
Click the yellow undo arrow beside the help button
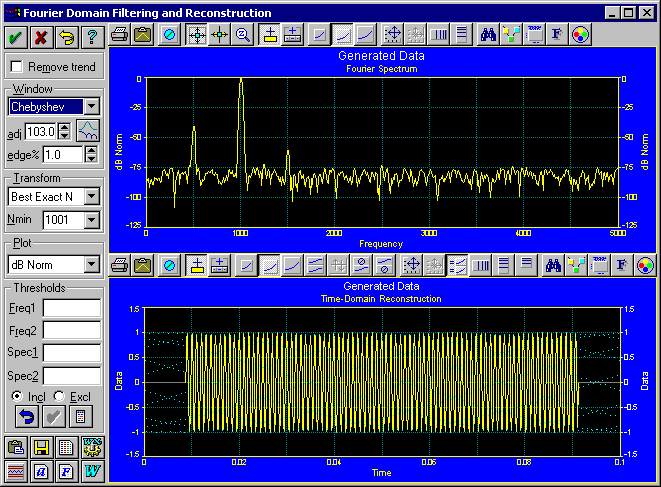pos(67,37)
